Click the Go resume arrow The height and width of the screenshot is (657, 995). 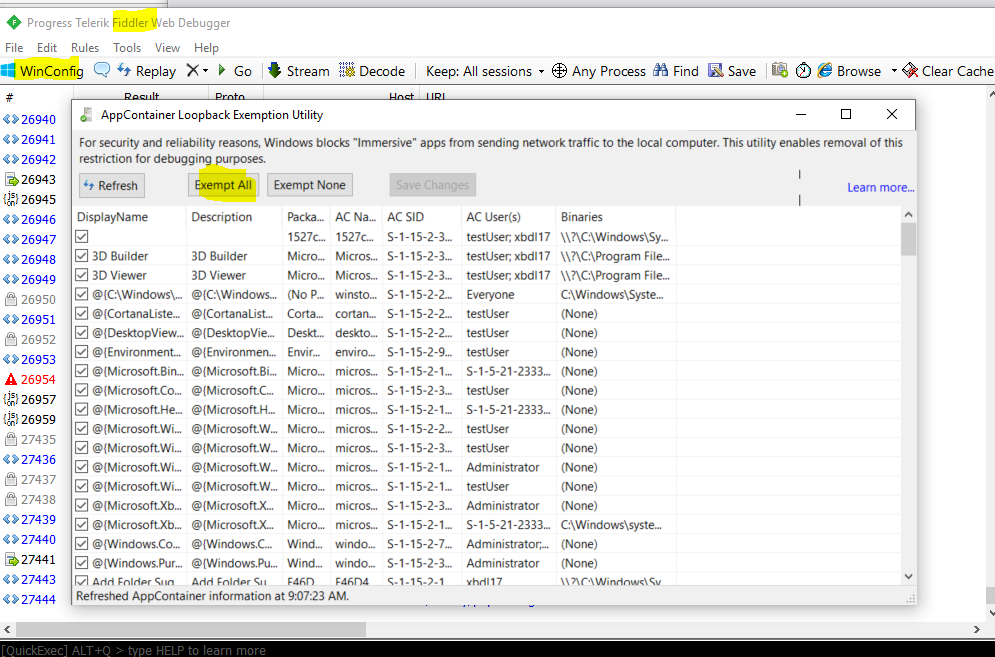point(234,71)
